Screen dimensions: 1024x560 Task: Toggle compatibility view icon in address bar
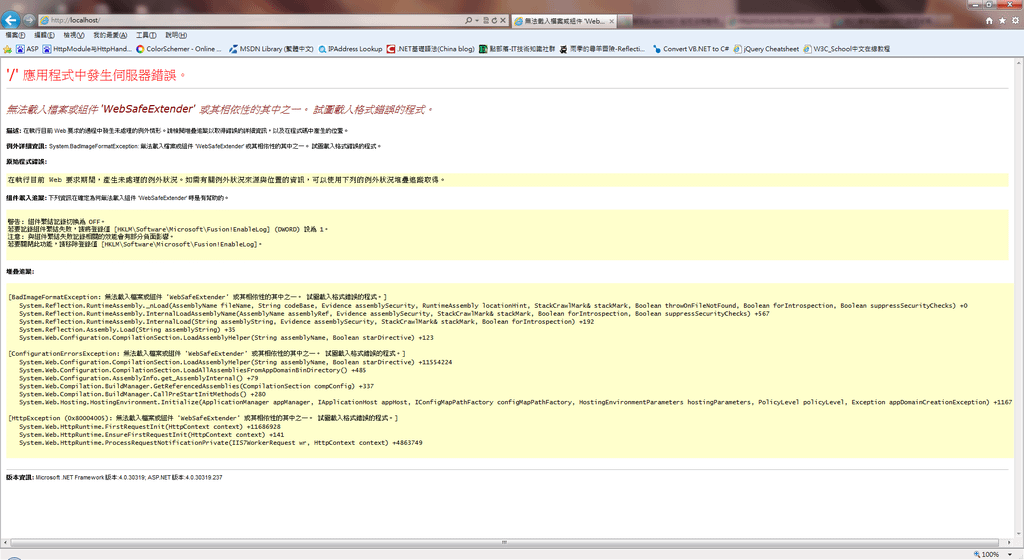(486, 20)
